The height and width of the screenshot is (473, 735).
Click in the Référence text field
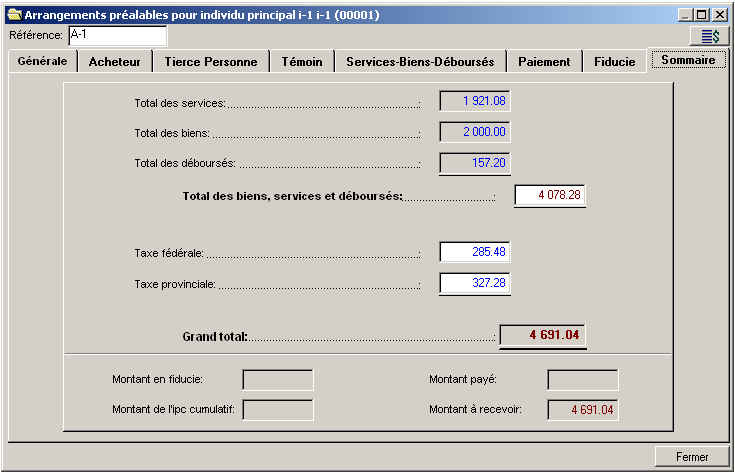pyautogui.click(x=117, y=36)
